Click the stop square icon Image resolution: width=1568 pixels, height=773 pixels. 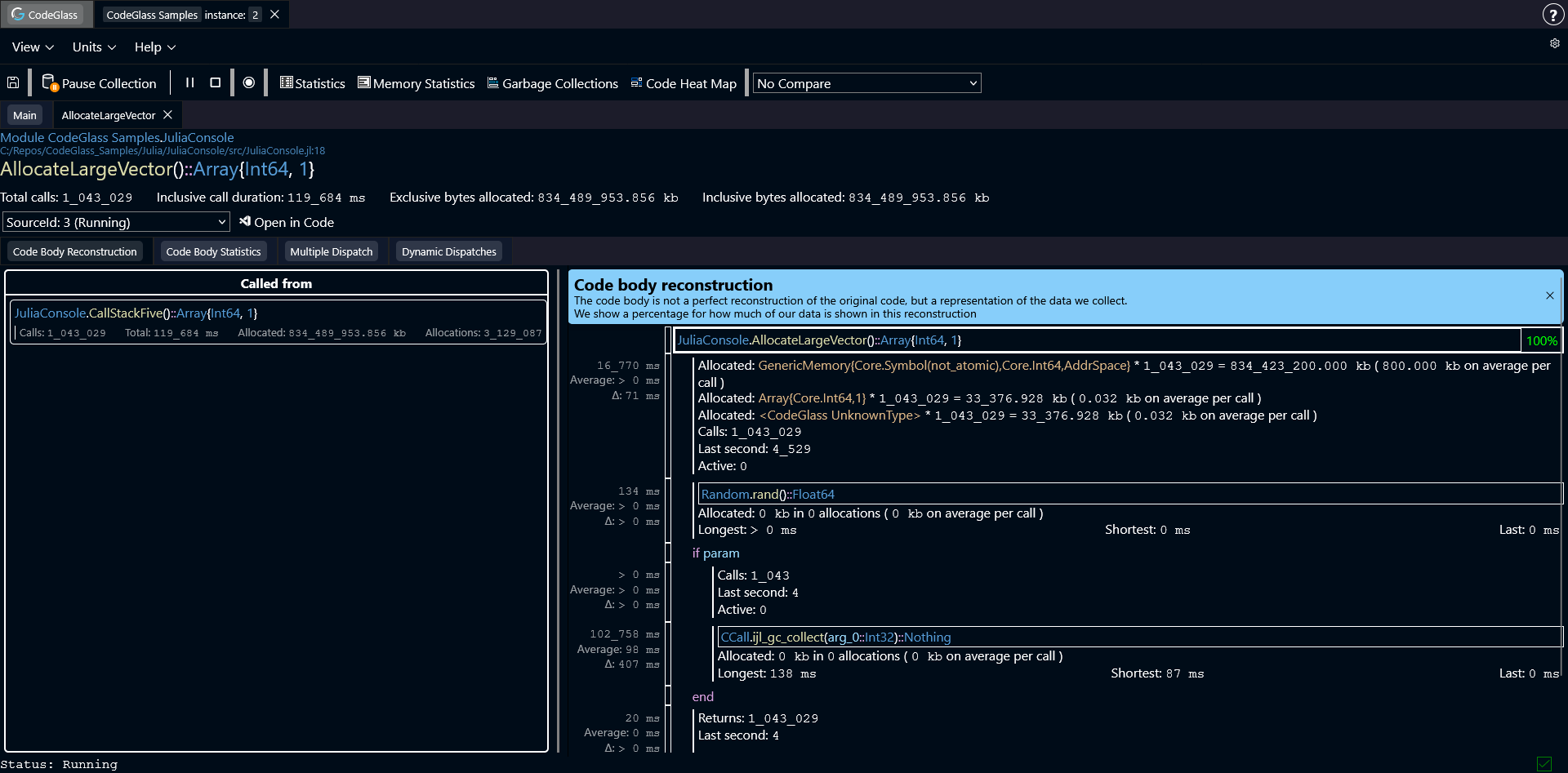pos(216,83)
